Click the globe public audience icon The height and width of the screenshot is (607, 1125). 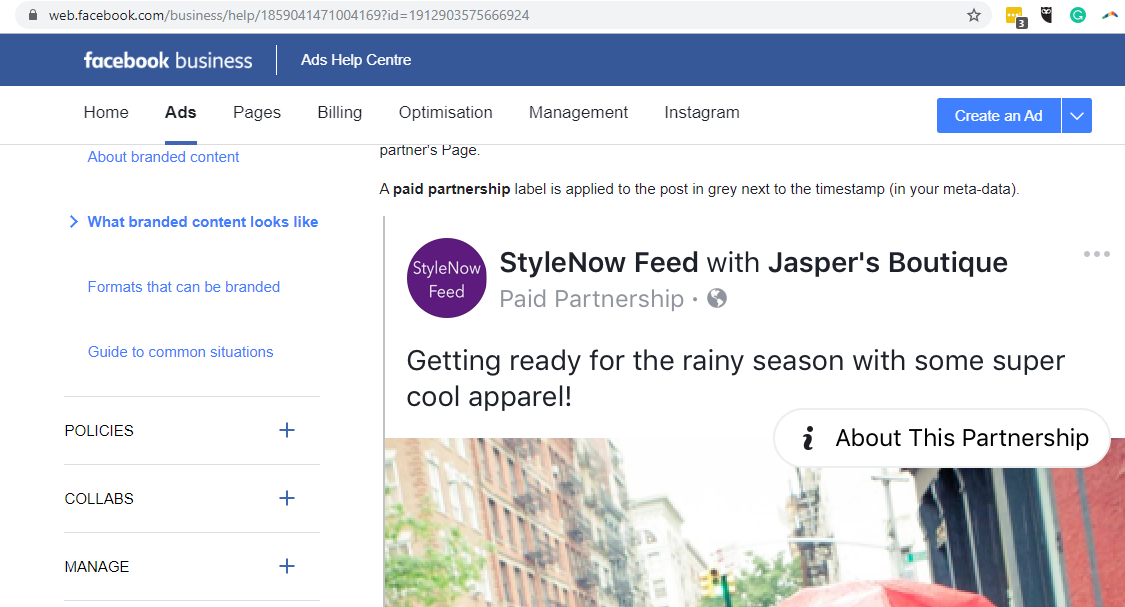(716, 298)
